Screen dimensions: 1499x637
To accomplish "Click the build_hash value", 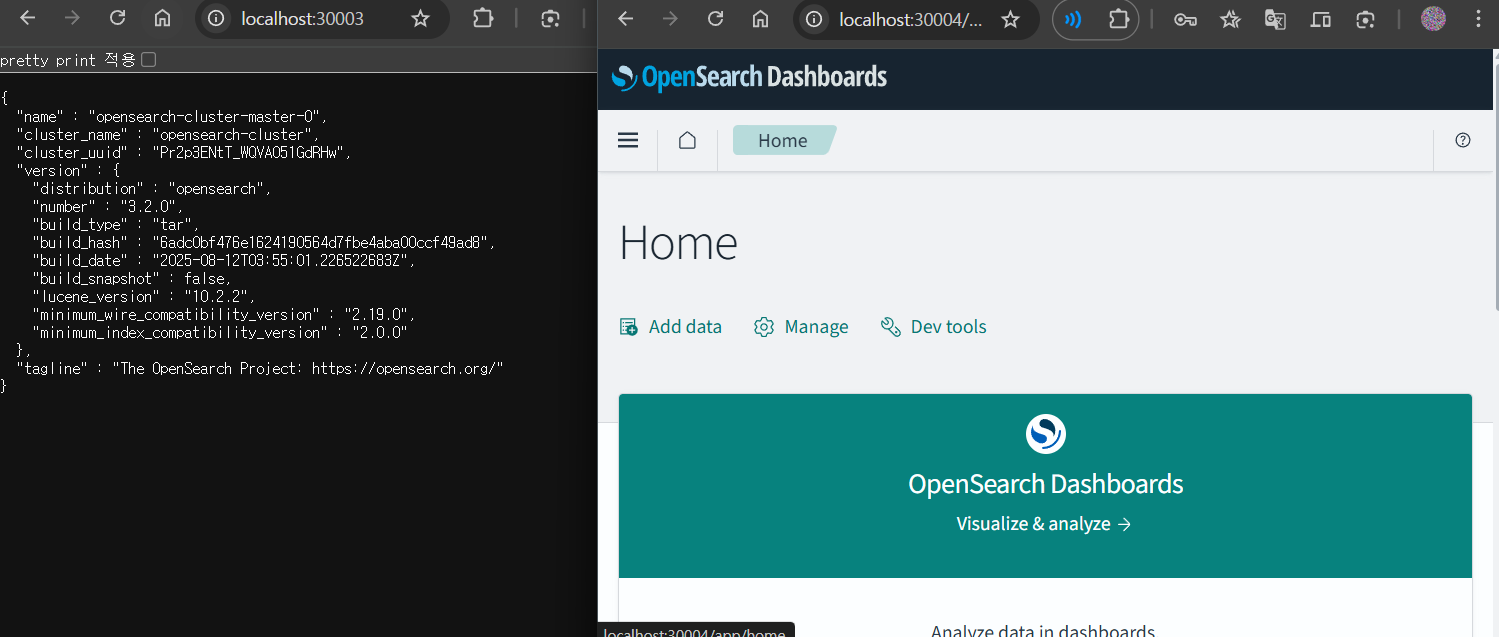I will [x=323, y=242].
